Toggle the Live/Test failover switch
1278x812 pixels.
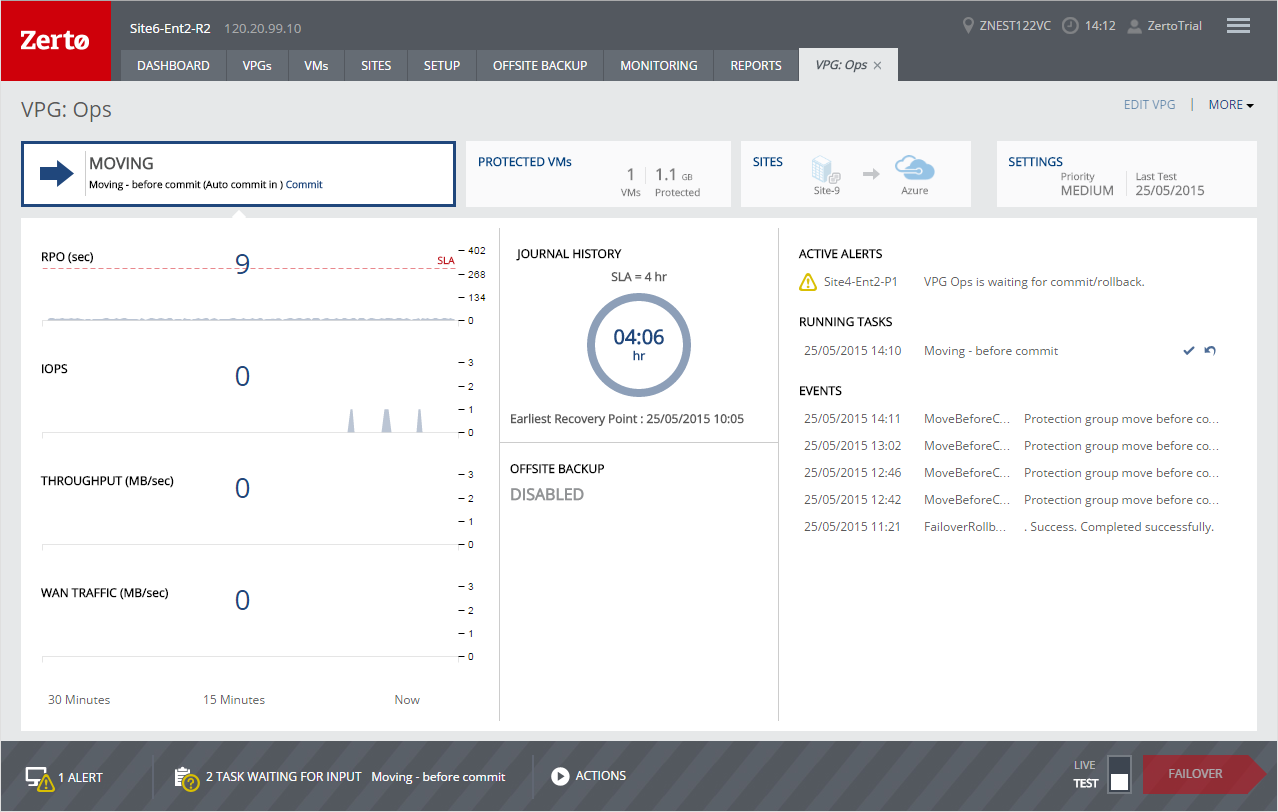(1119, 773)
